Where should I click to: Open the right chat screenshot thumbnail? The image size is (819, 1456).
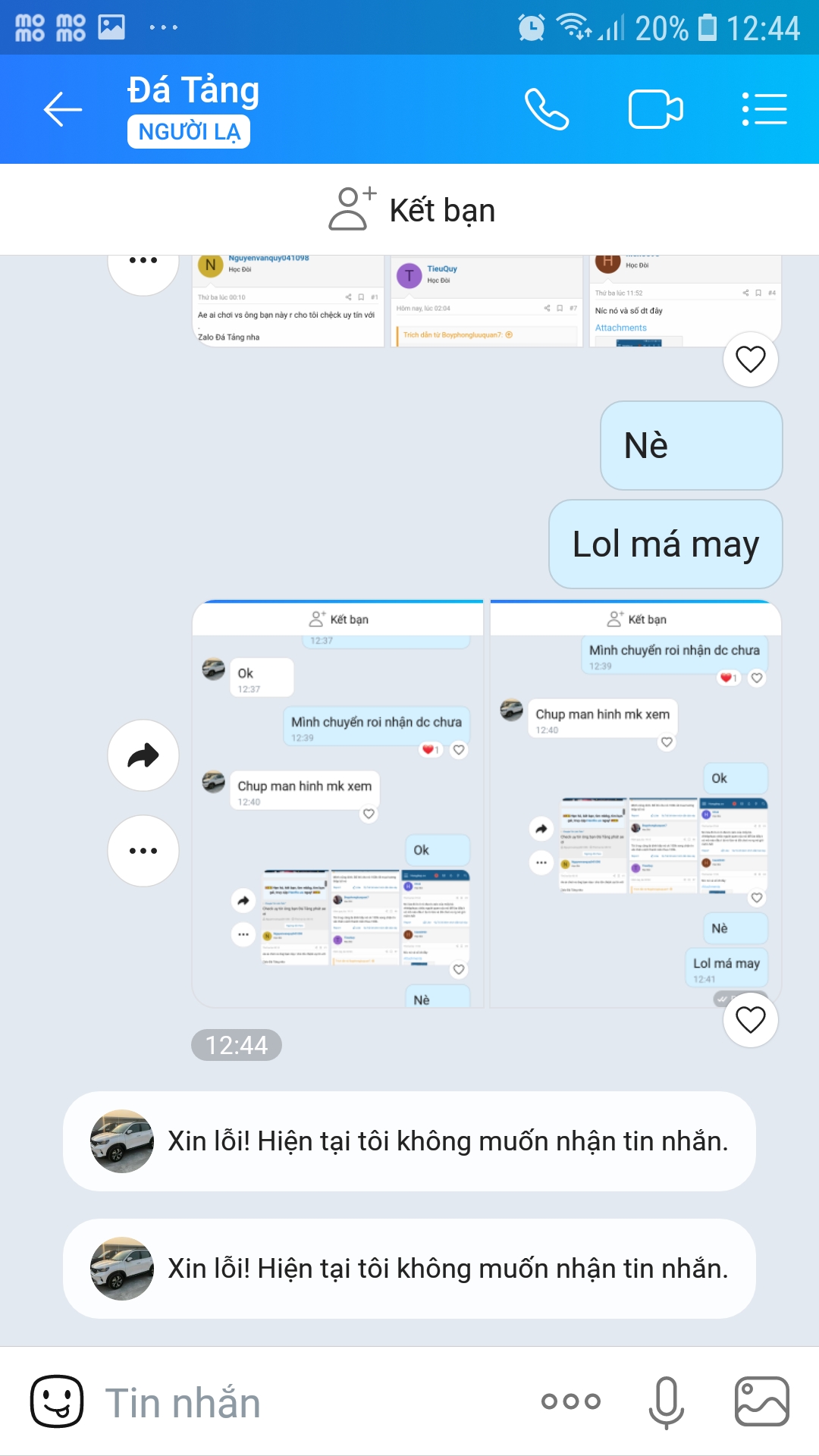(635, 804)
